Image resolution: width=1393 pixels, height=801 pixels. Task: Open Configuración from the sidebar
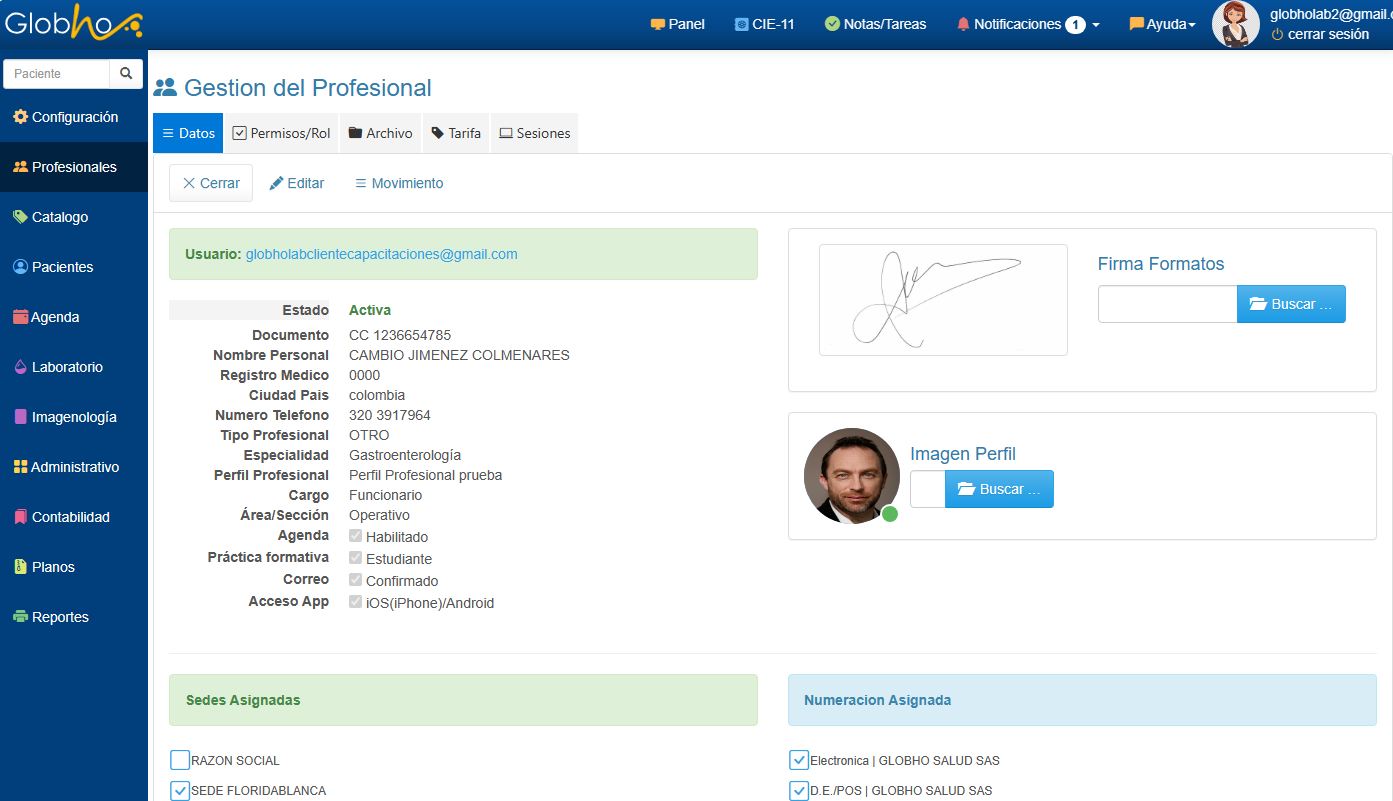pyautogui.click(x=74, y=117)
